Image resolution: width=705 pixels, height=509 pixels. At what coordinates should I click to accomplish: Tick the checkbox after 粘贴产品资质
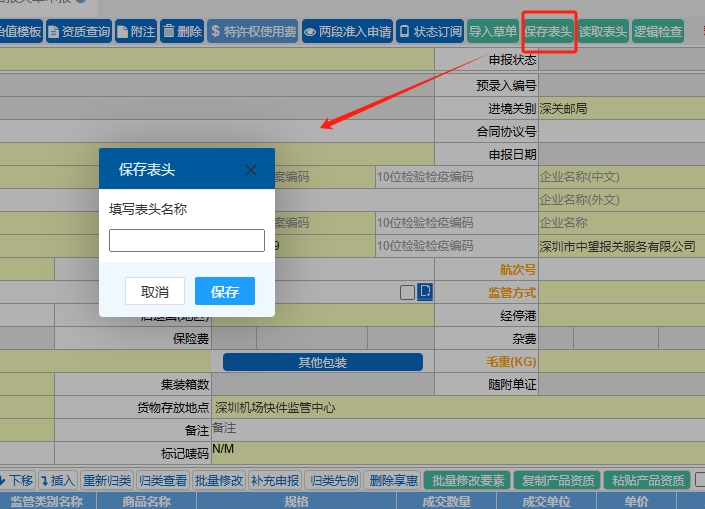click(x=700, y=480)
